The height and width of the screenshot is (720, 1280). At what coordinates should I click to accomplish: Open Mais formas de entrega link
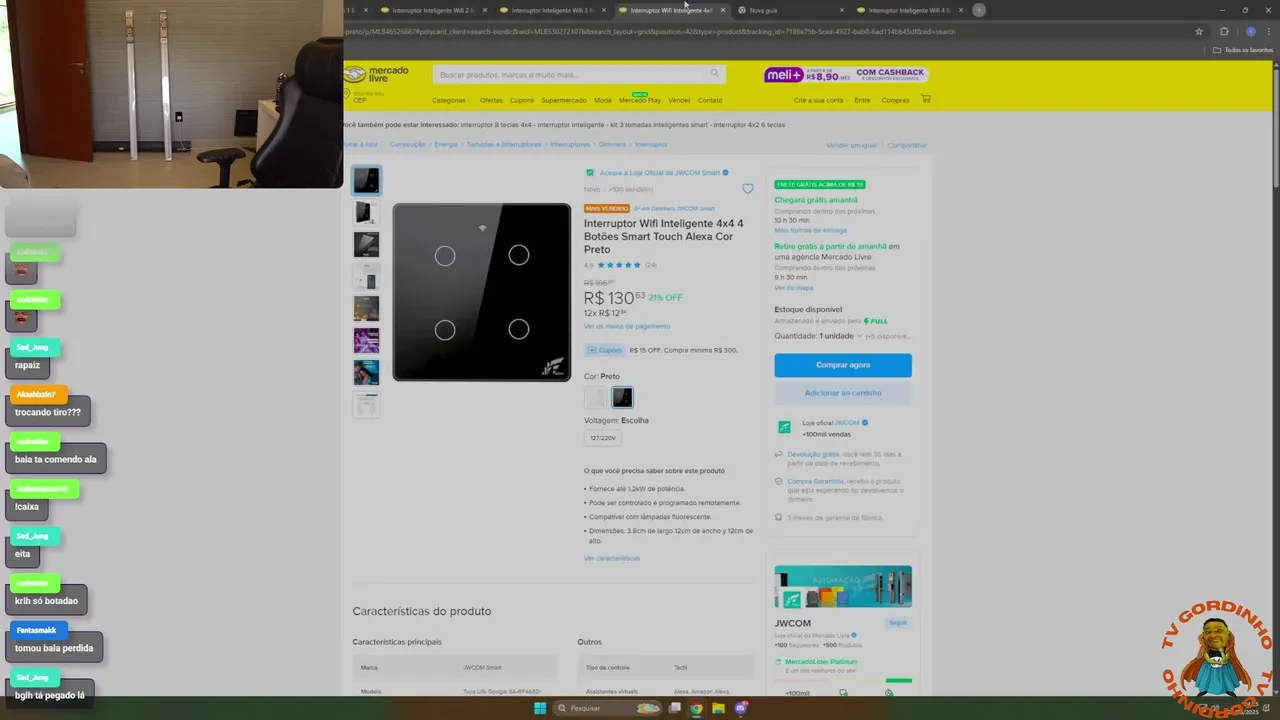click(x=810, y=230)
